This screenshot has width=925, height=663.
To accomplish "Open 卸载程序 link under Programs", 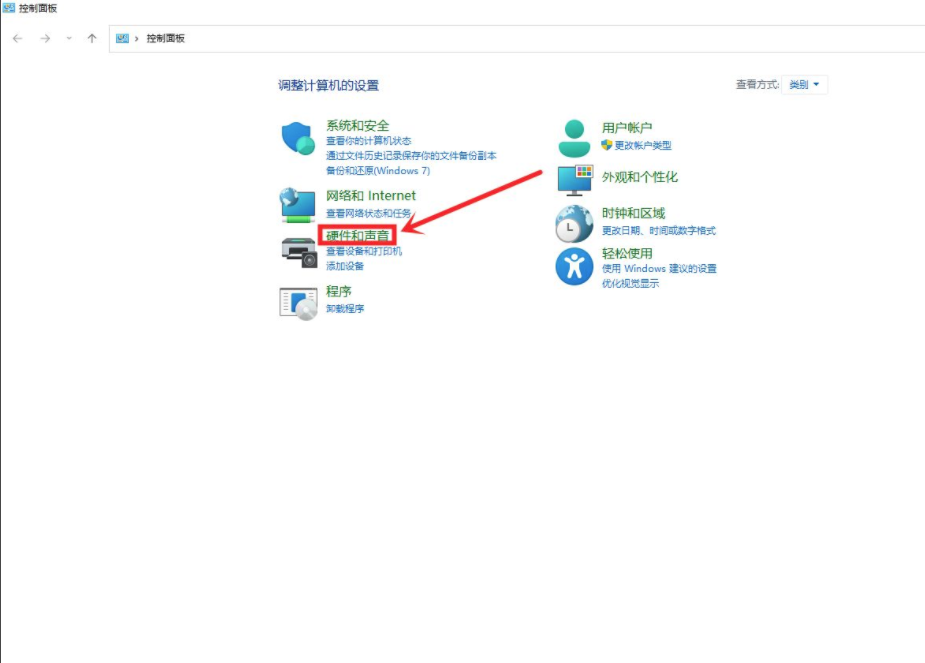I will (345, 308).
